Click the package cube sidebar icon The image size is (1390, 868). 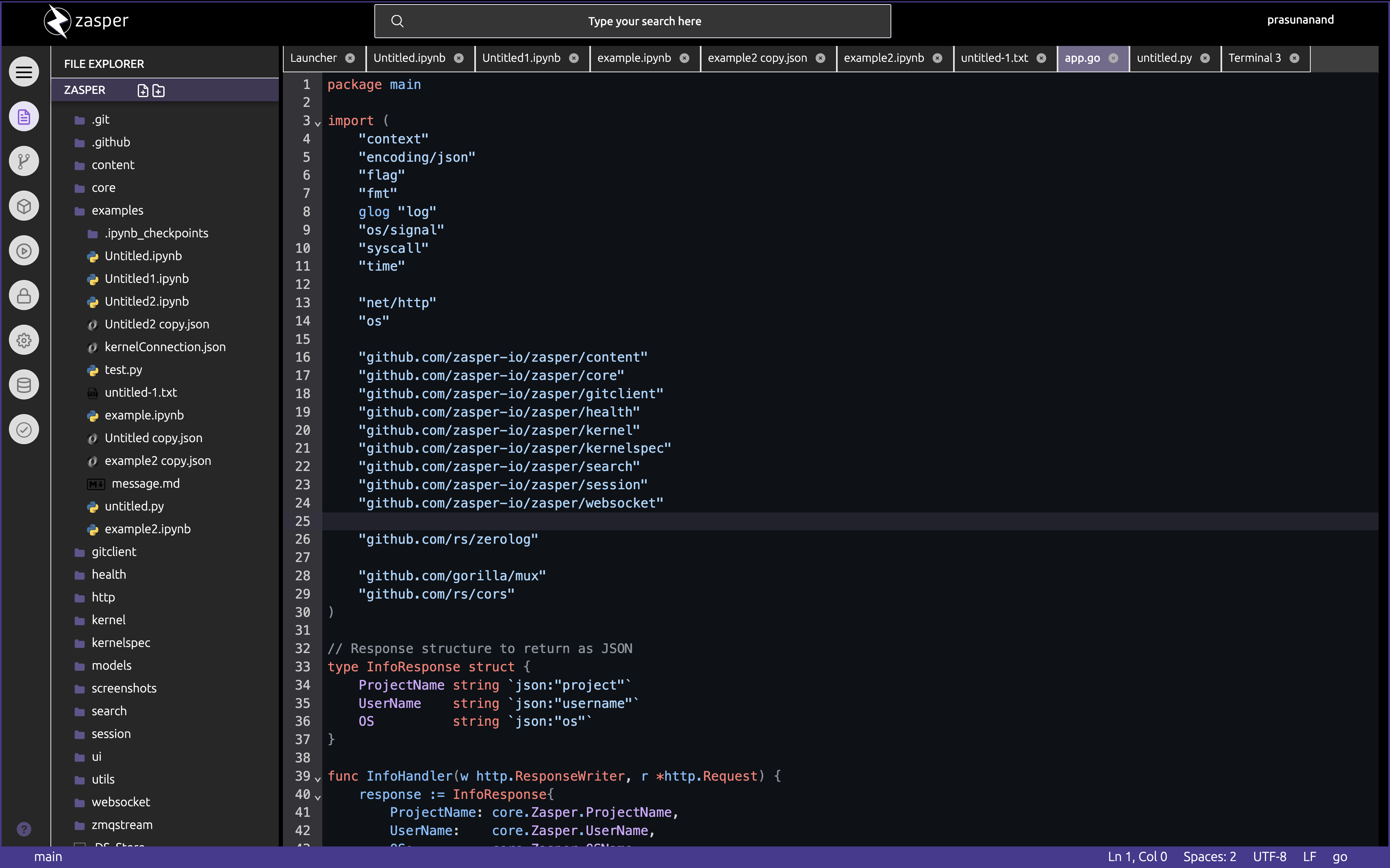tap(24, 206)
